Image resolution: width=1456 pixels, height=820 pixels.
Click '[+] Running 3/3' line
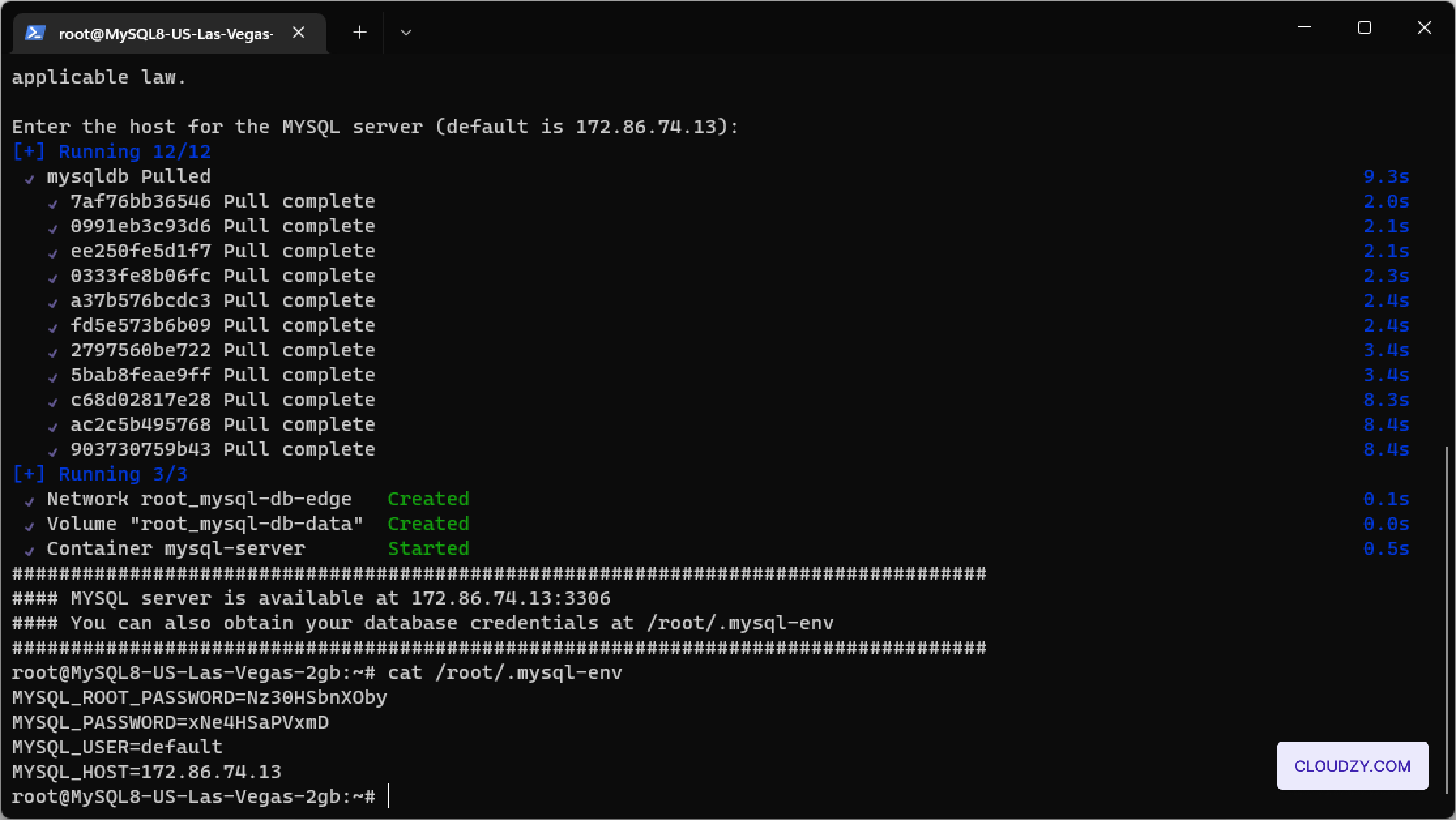100,475
